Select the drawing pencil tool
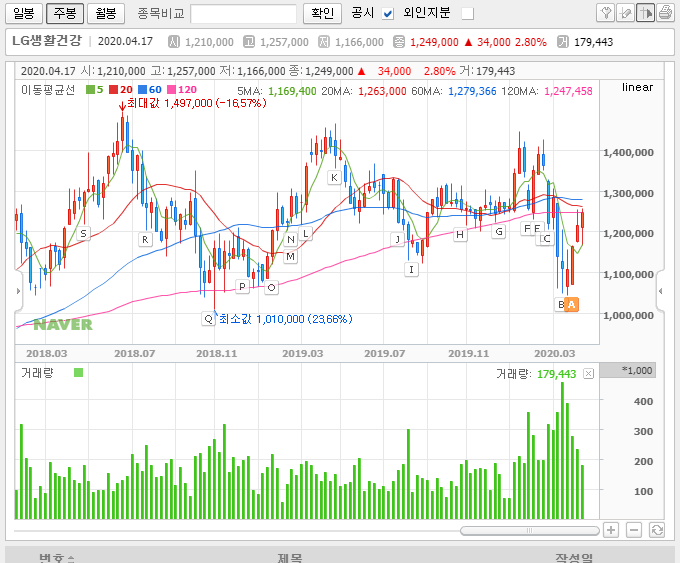 (x=625, y=13)
